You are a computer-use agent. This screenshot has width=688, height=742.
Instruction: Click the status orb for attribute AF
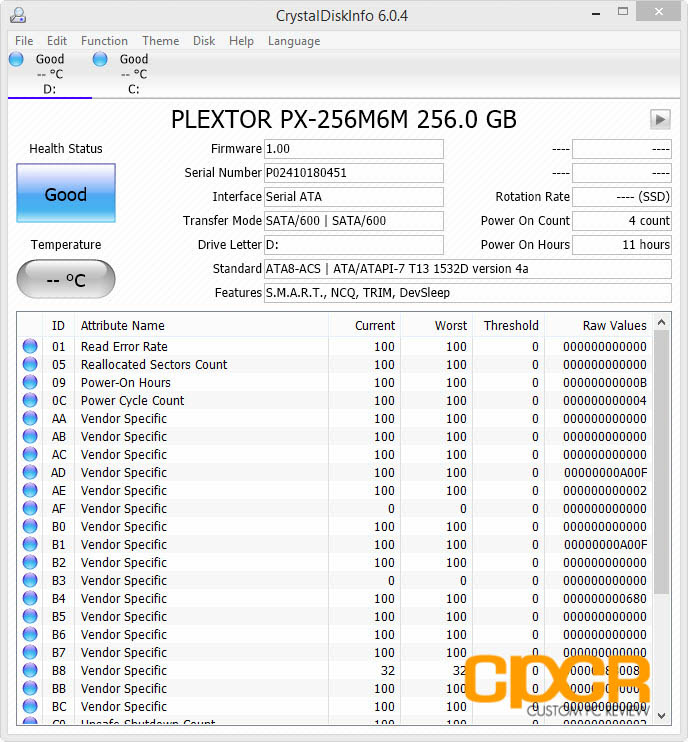(30, 508)
